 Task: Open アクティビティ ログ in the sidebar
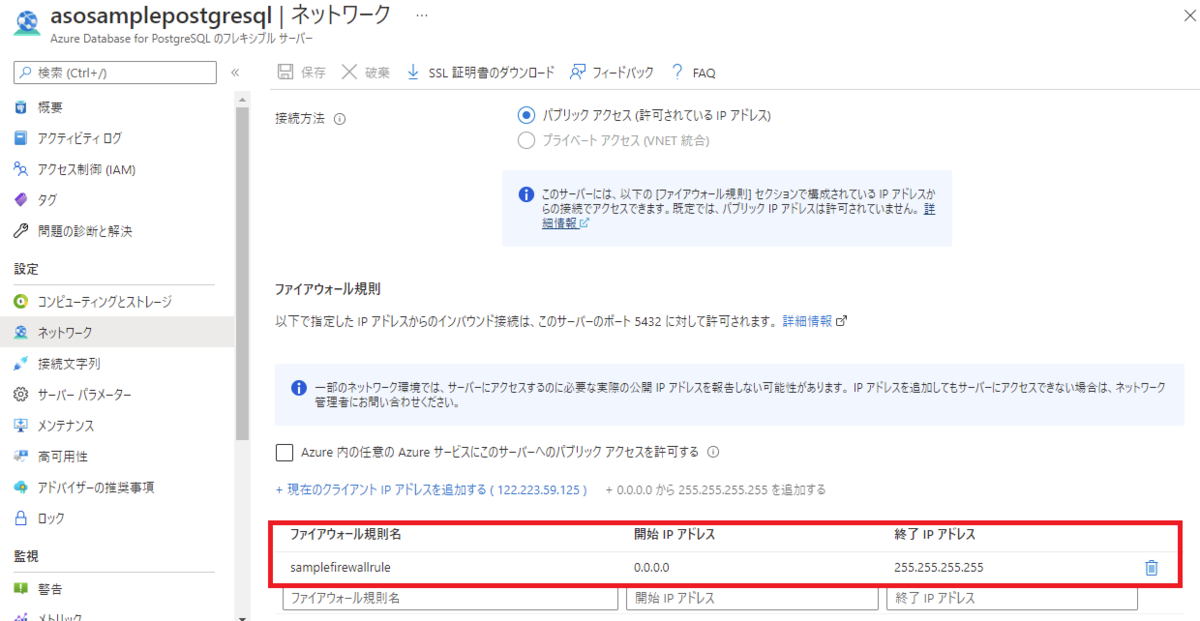point(79,138)
